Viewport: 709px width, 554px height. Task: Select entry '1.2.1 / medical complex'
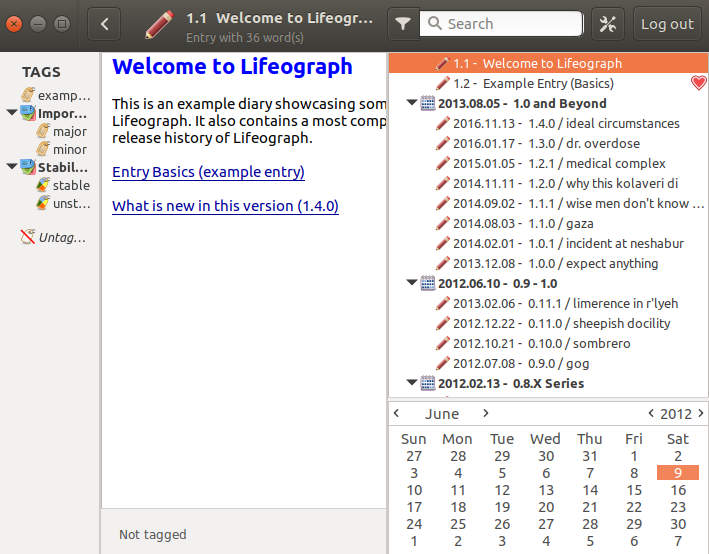[548, 163]
